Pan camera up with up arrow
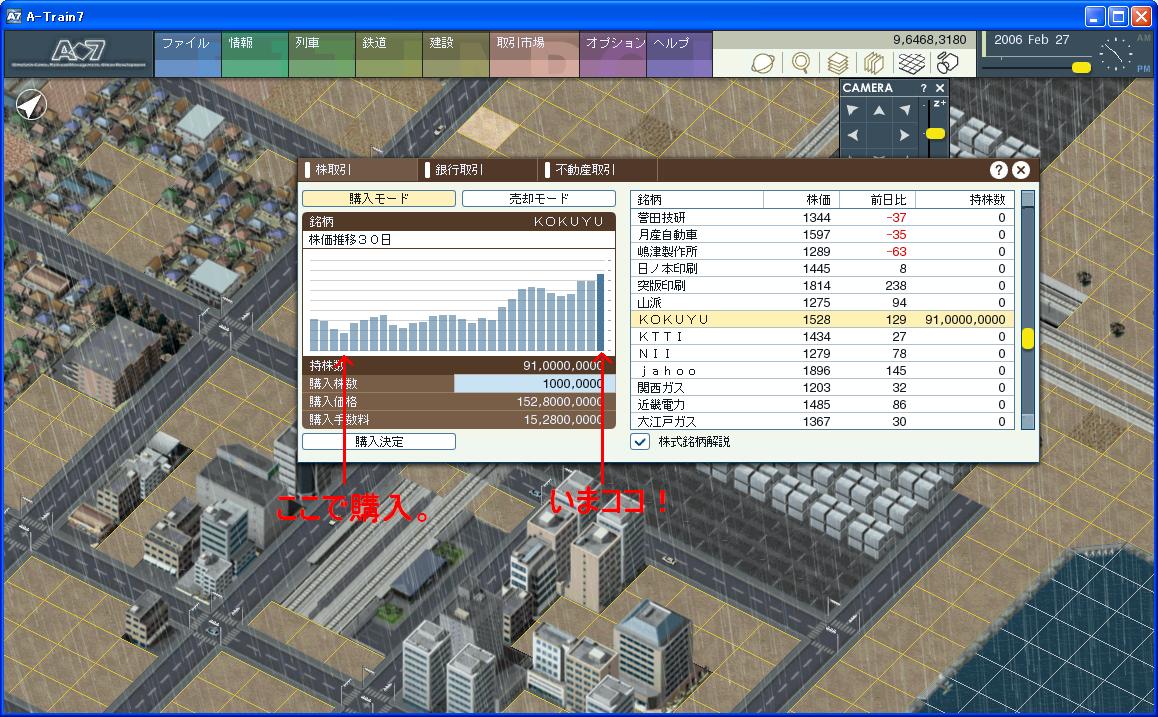1158x717 pixels. tap(879, 111)
